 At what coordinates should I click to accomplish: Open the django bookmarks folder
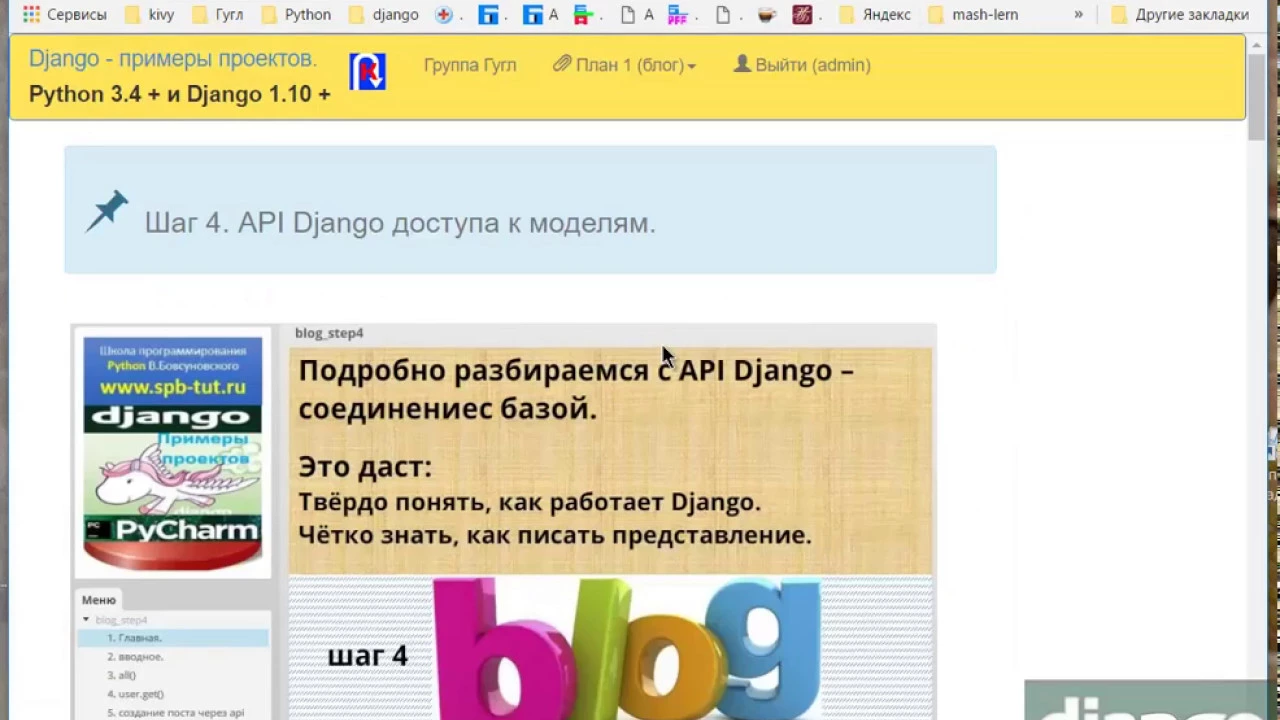[x=383, y=15]
